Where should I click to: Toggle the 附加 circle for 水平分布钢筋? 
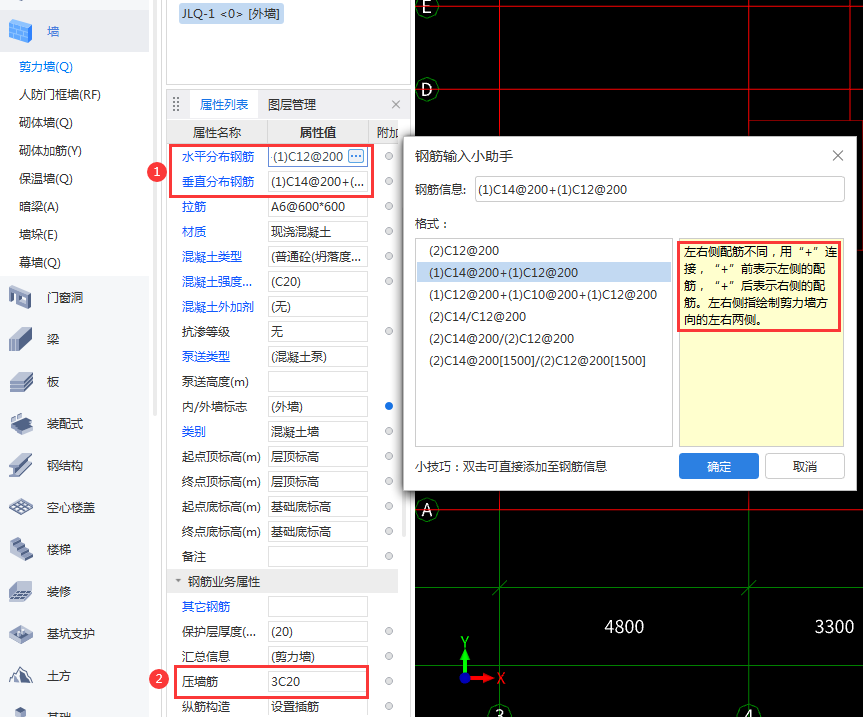tap(389, 156)
